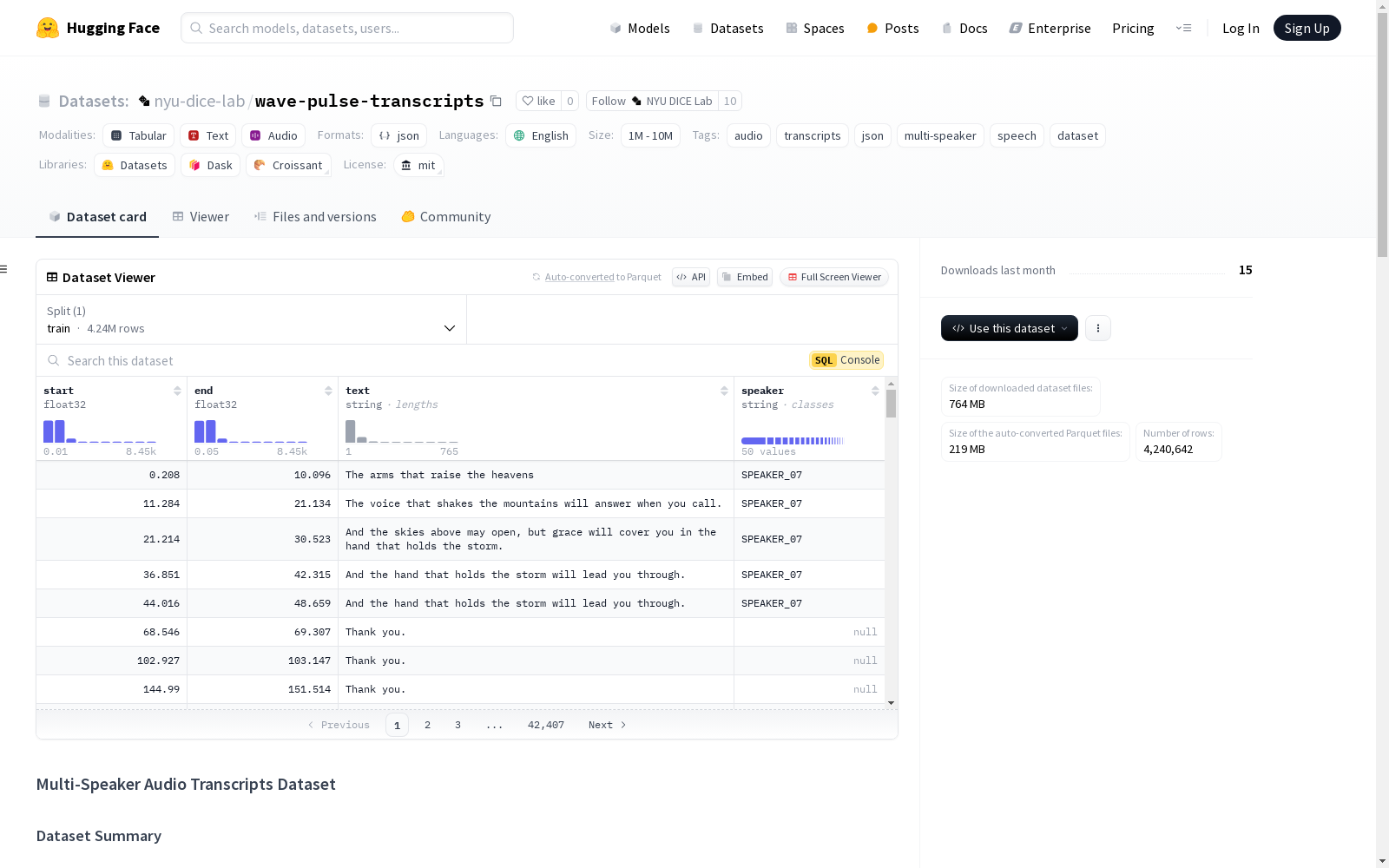
Task: Click the English language tag
Action: point(541,135)
